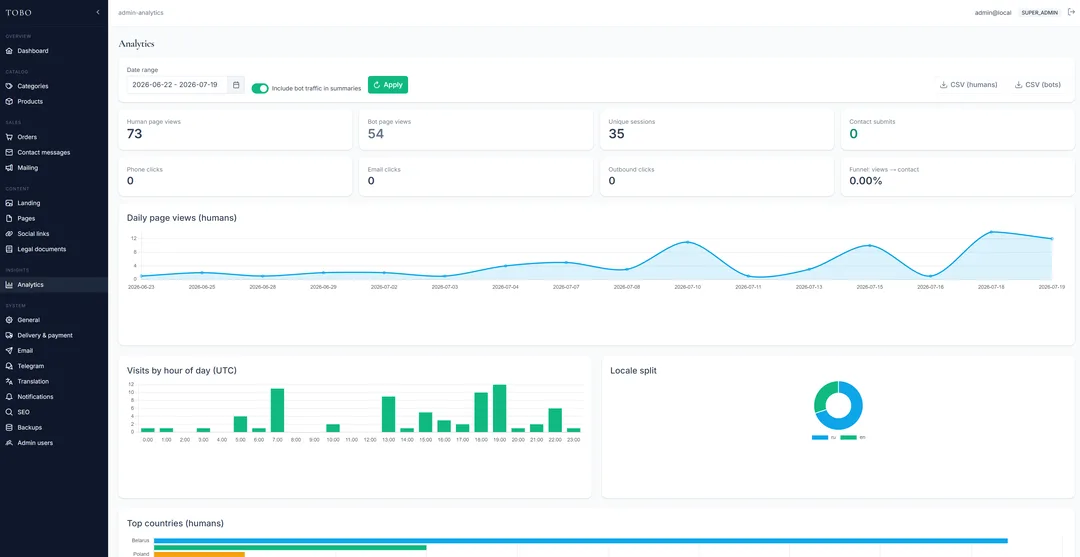The image size is (1080, 557).
Task: Click the Poland bar in Top countries
Action: tap(199, 554)
